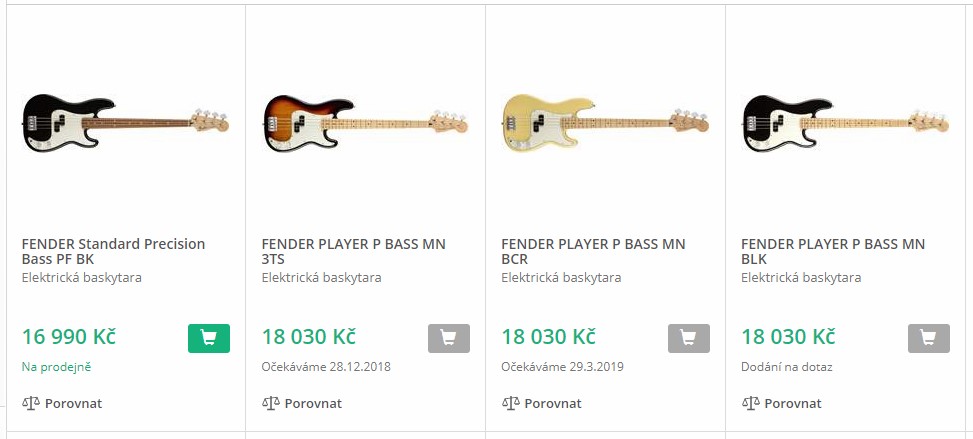View sunburst 3TS bass guitar image
Viewport: 973px width, 439px height.
tap(365, 124)
